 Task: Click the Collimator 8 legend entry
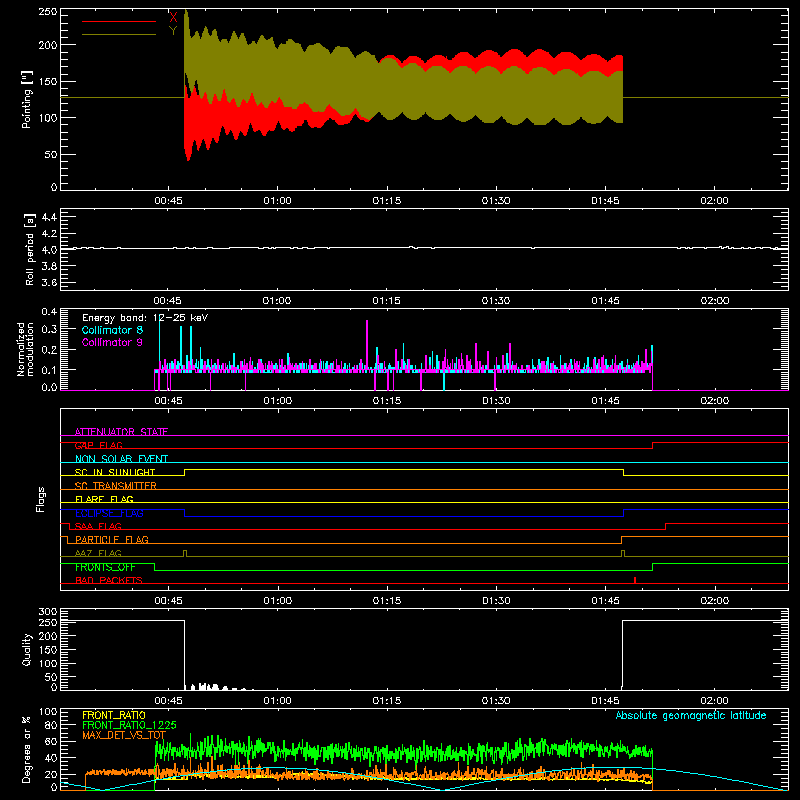click(112, 330)
